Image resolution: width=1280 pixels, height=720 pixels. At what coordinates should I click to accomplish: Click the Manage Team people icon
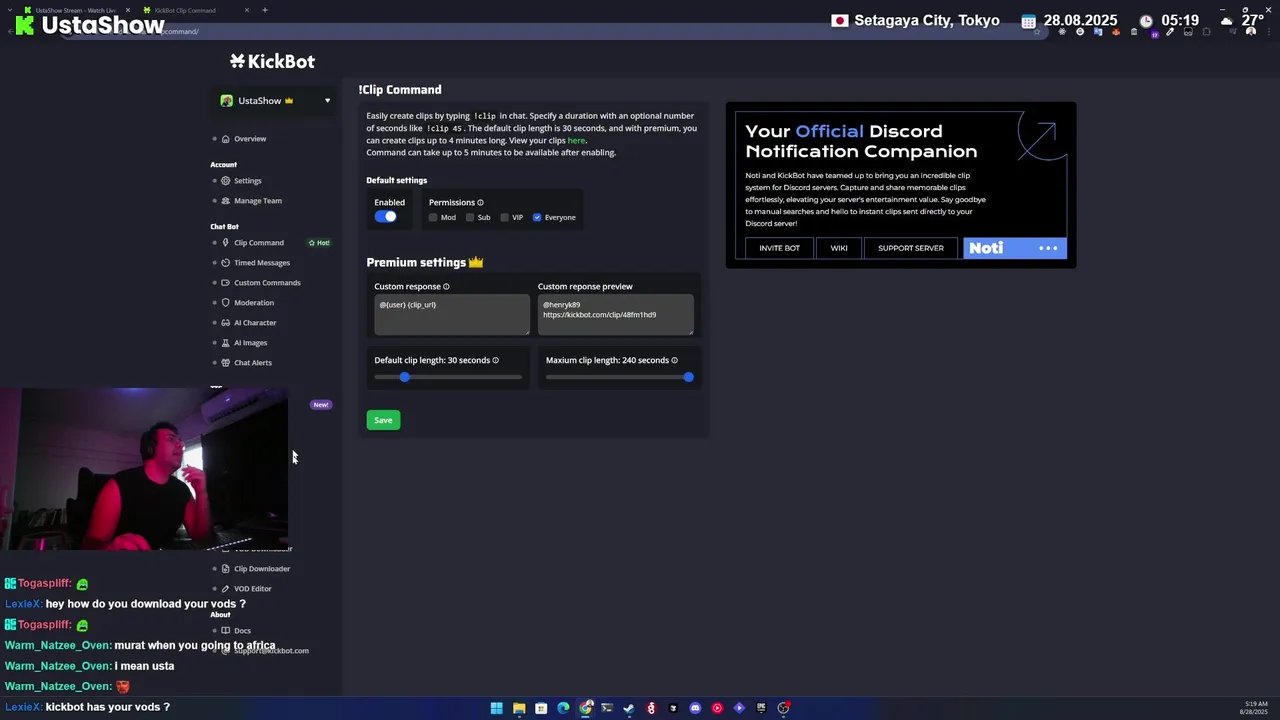pos(226,201)
